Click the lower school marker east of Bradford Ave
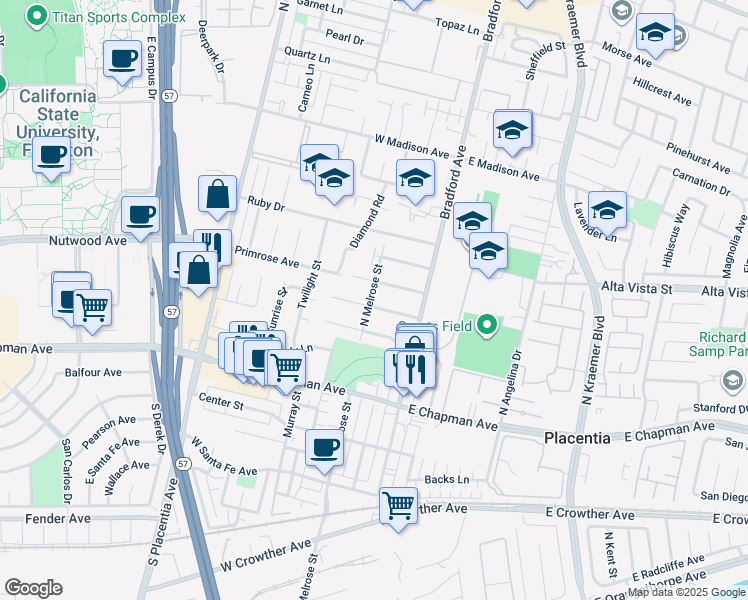 [x=488, y=254]
